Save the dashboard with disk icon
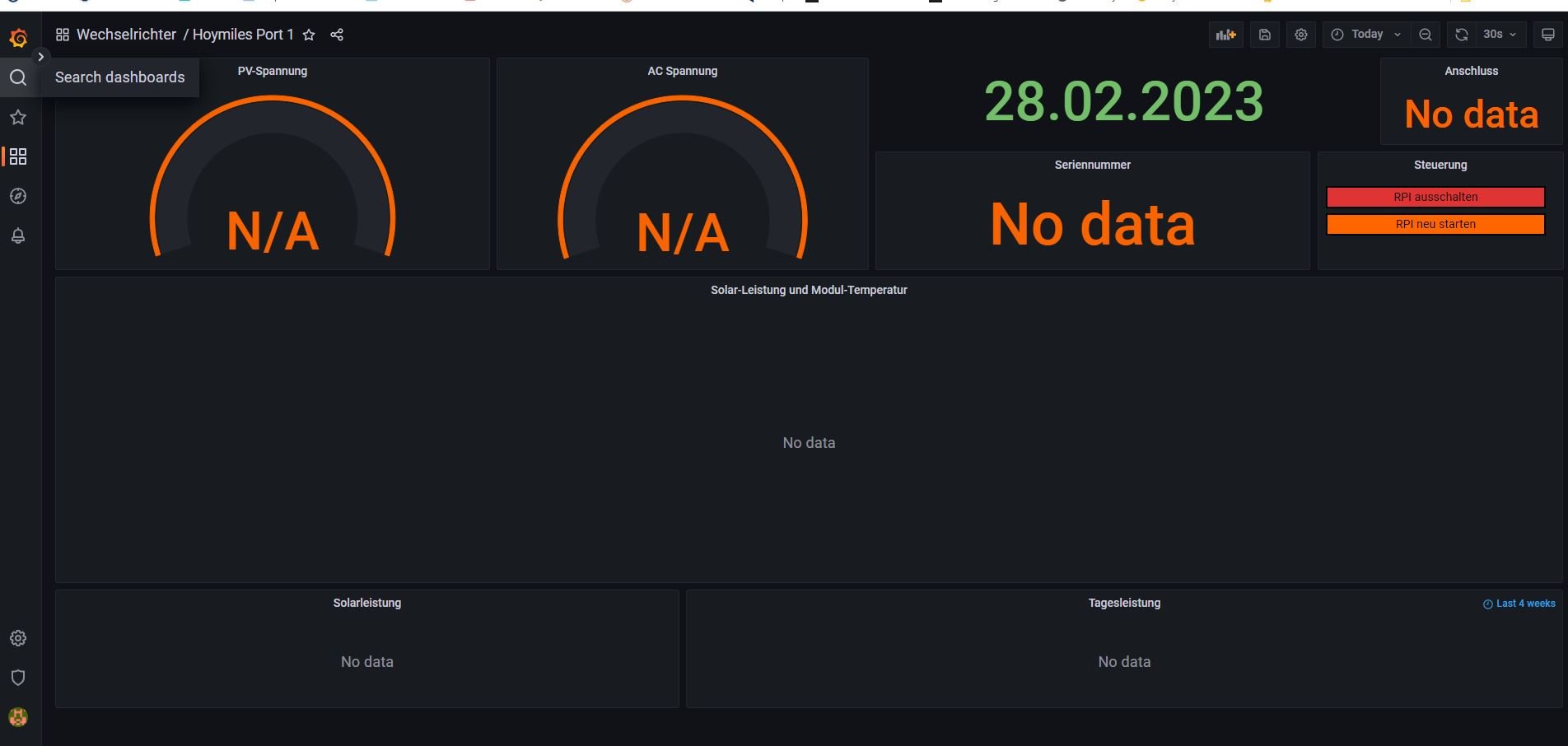 pos(1265,35)
